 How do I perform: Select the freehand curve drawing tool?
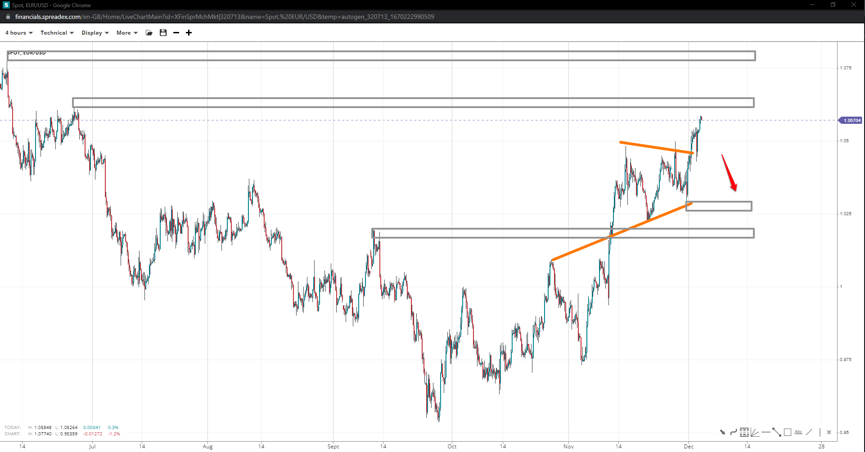733,432
